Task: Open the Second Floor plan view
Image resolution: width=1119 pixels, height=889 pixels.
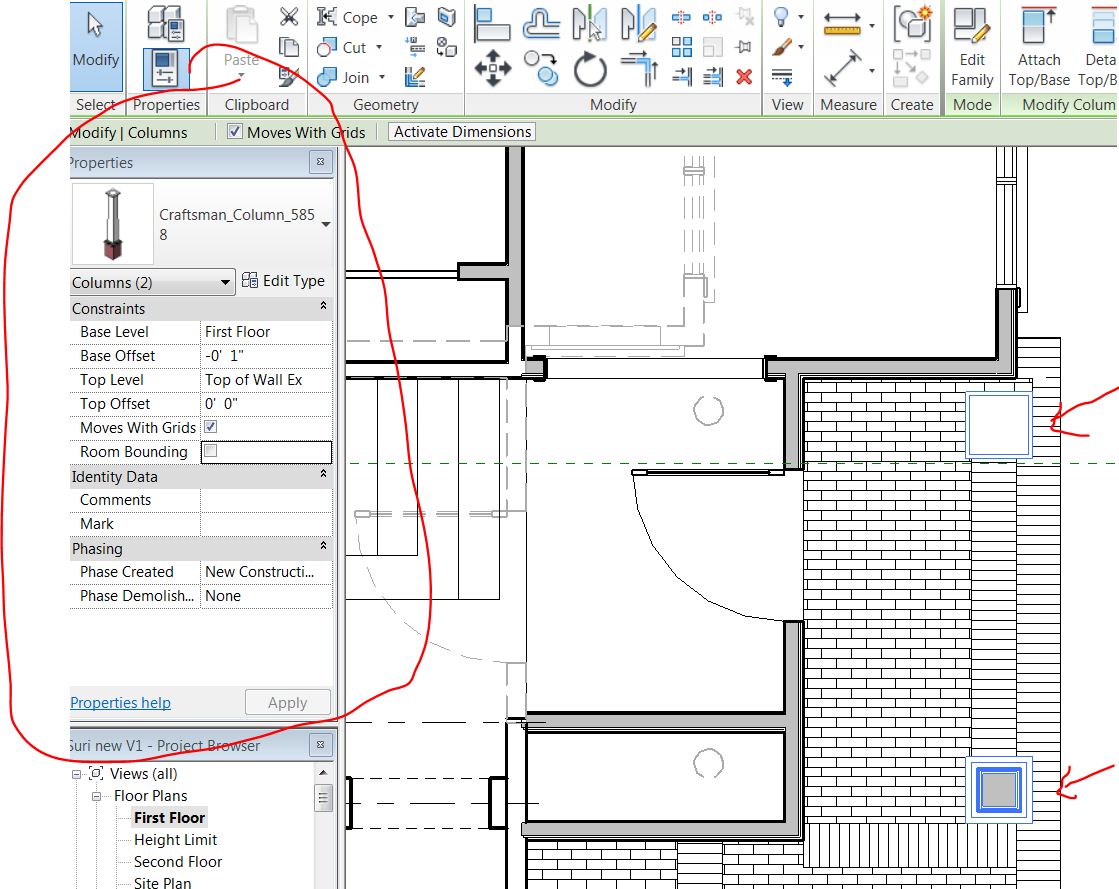Action: point(178,861)
